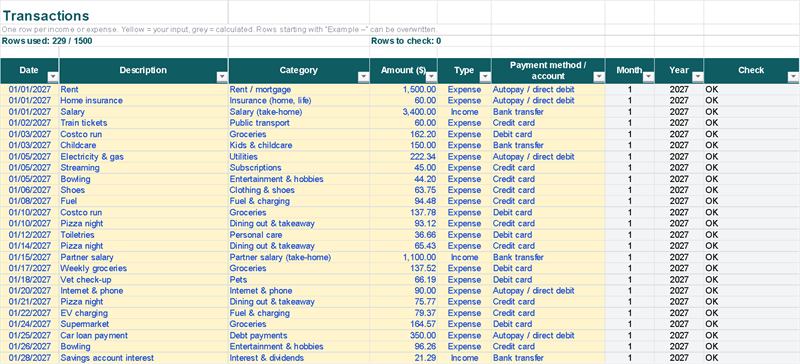Open the Type column filter dropdown
The image size is (800, 364).
[485, 77]
